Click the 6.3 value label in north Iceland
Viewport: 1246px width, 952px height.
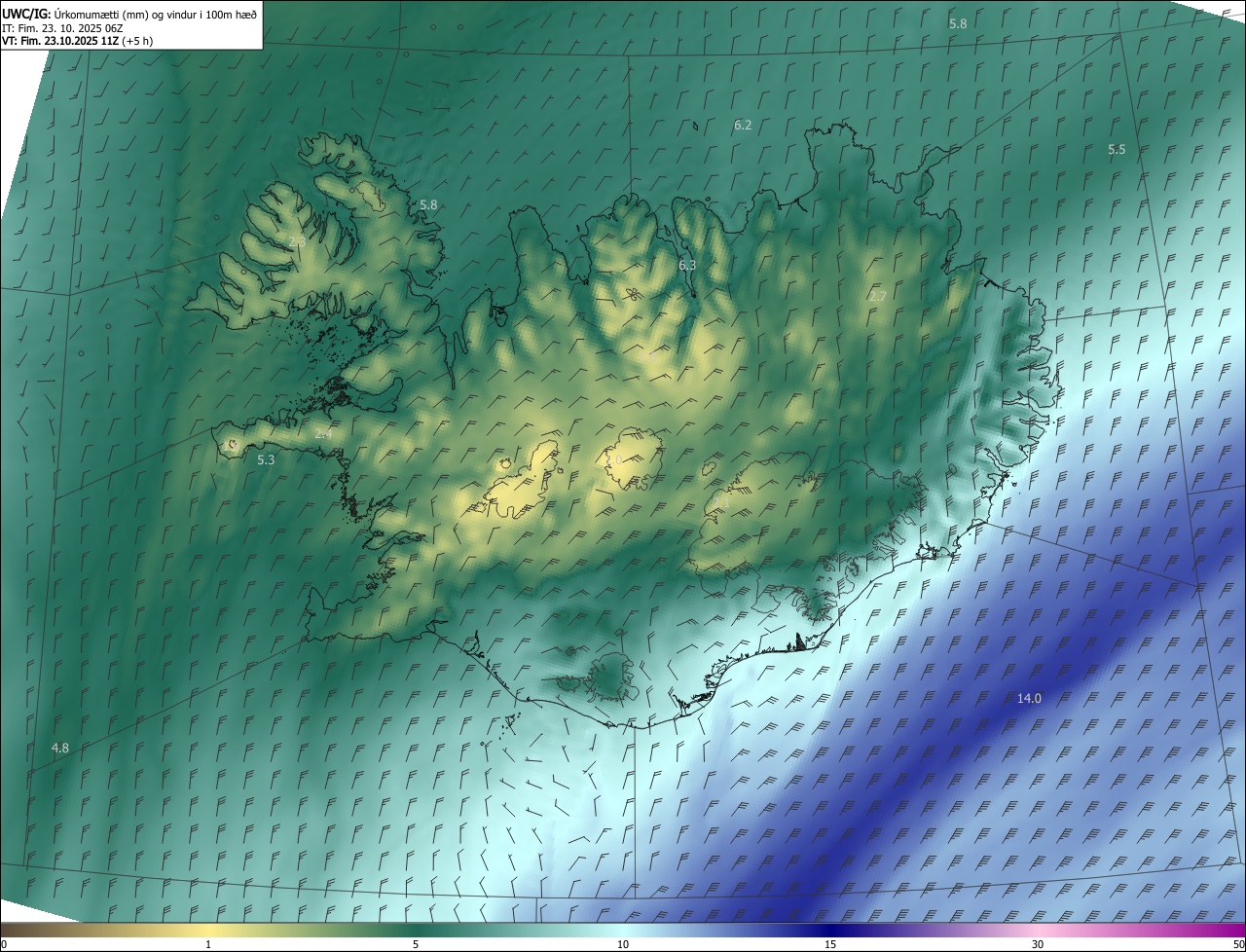pyautogui.click(x=687, y=265)
